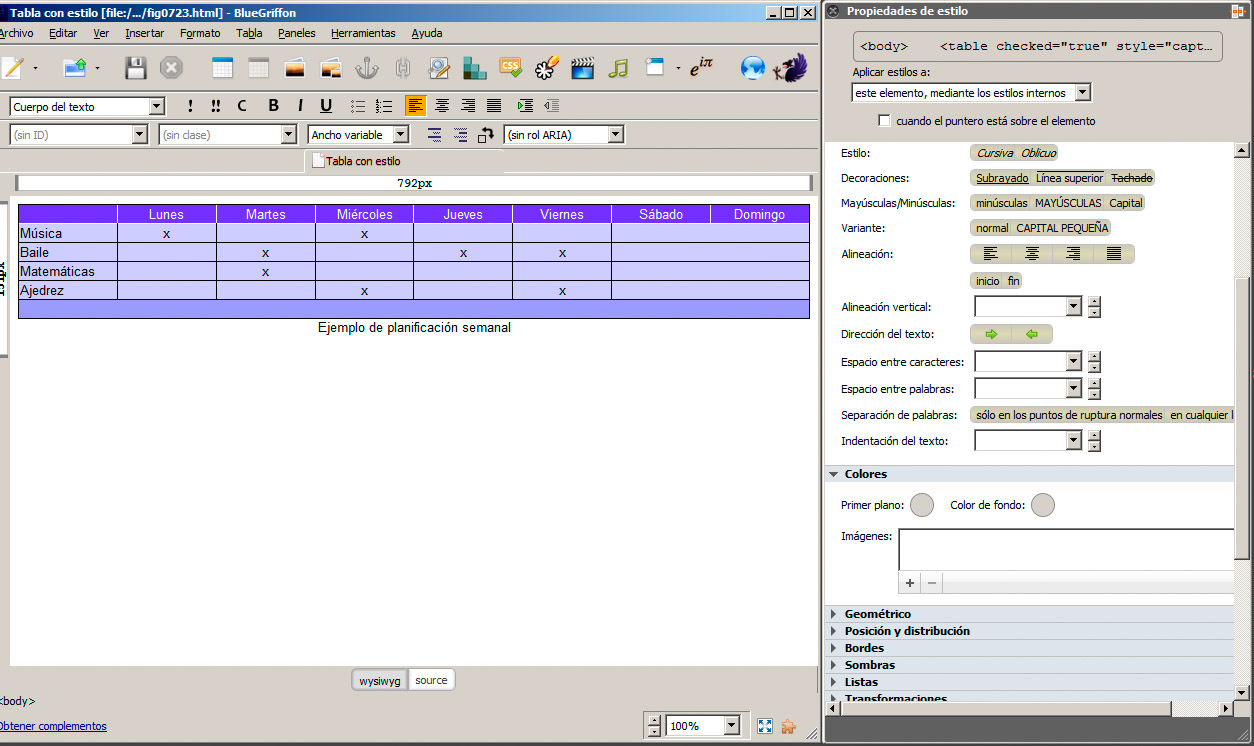
Task: Open the SVG editor flower icon
Action: tap(546, 68)
